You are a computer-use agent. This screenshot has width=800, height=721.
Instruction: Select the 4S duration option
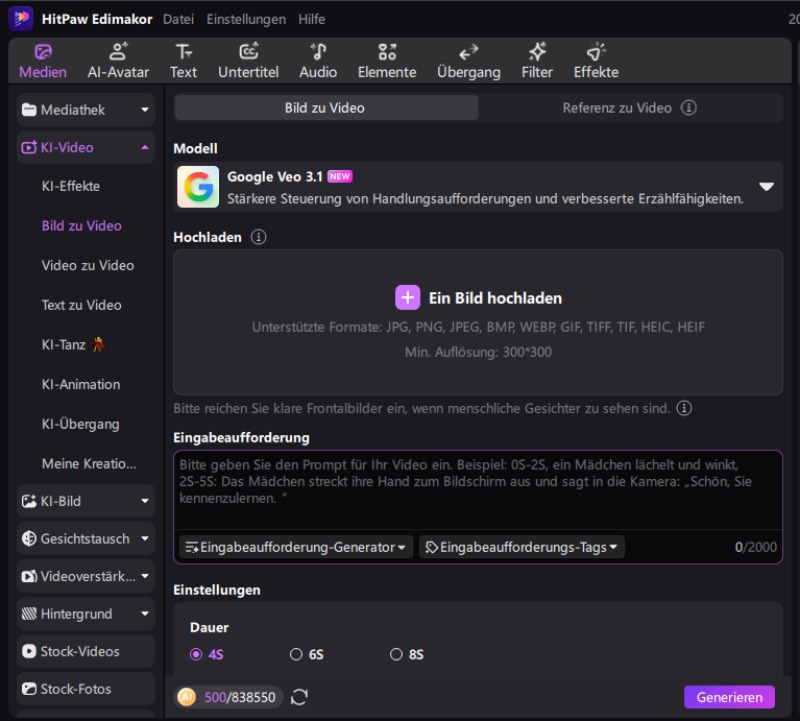pos(196,654)
